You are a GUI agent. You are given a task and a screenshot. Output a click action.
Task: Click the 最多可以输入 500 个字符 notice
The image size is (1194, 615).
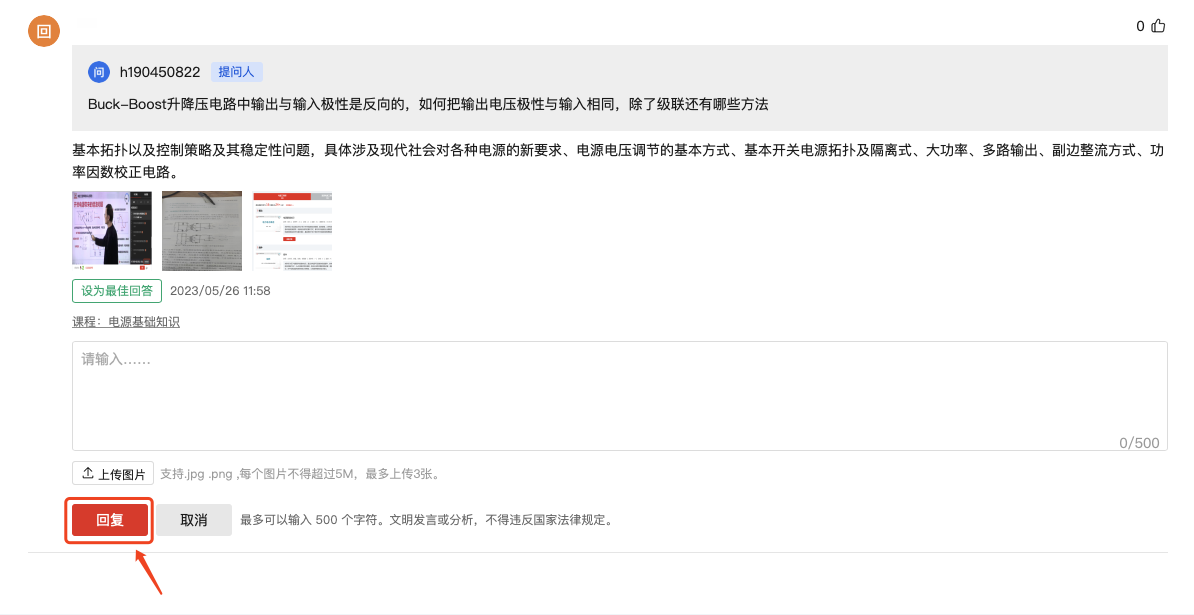426,520
